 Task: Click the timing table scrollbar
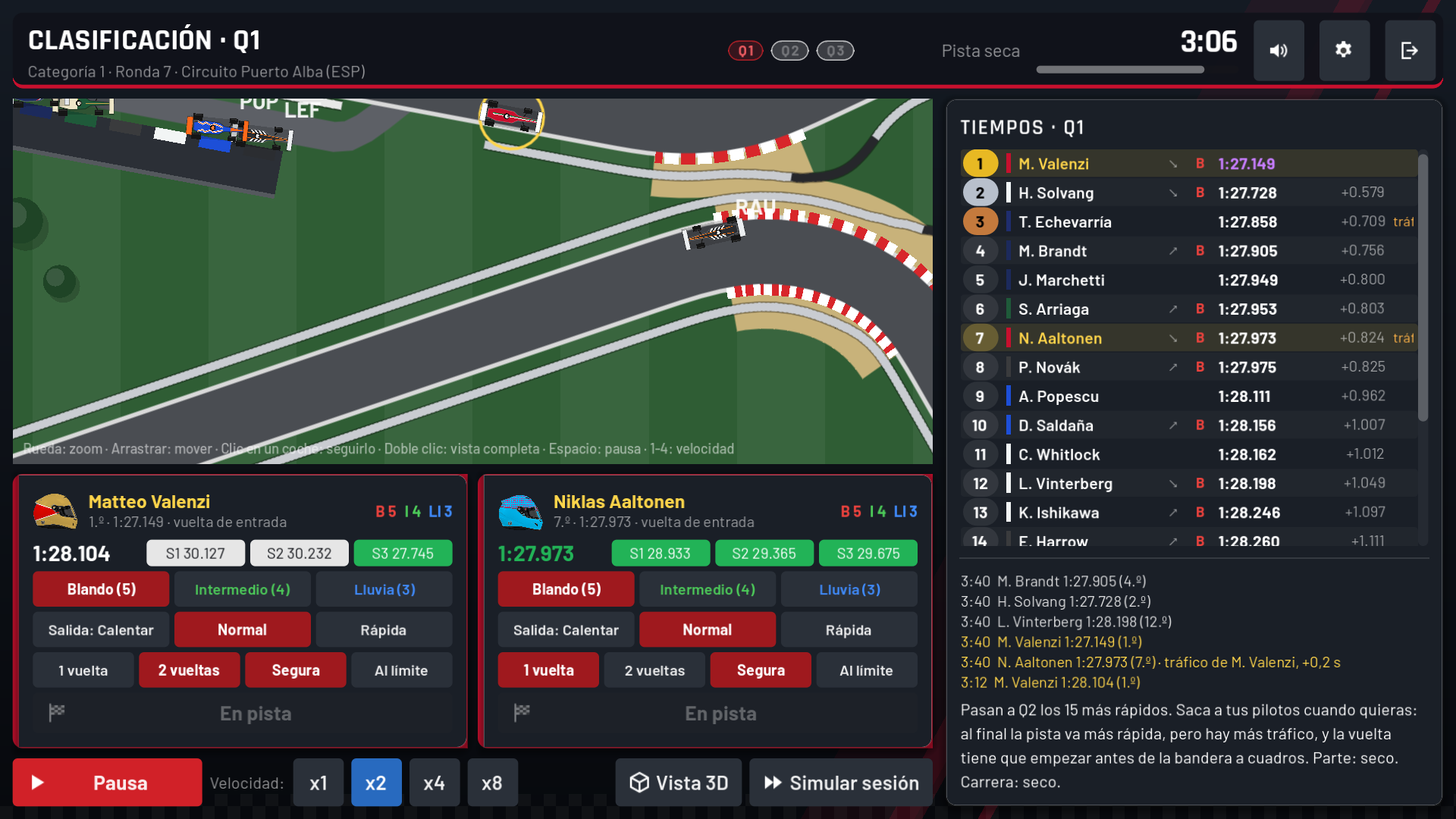(x=1423, y=288)
